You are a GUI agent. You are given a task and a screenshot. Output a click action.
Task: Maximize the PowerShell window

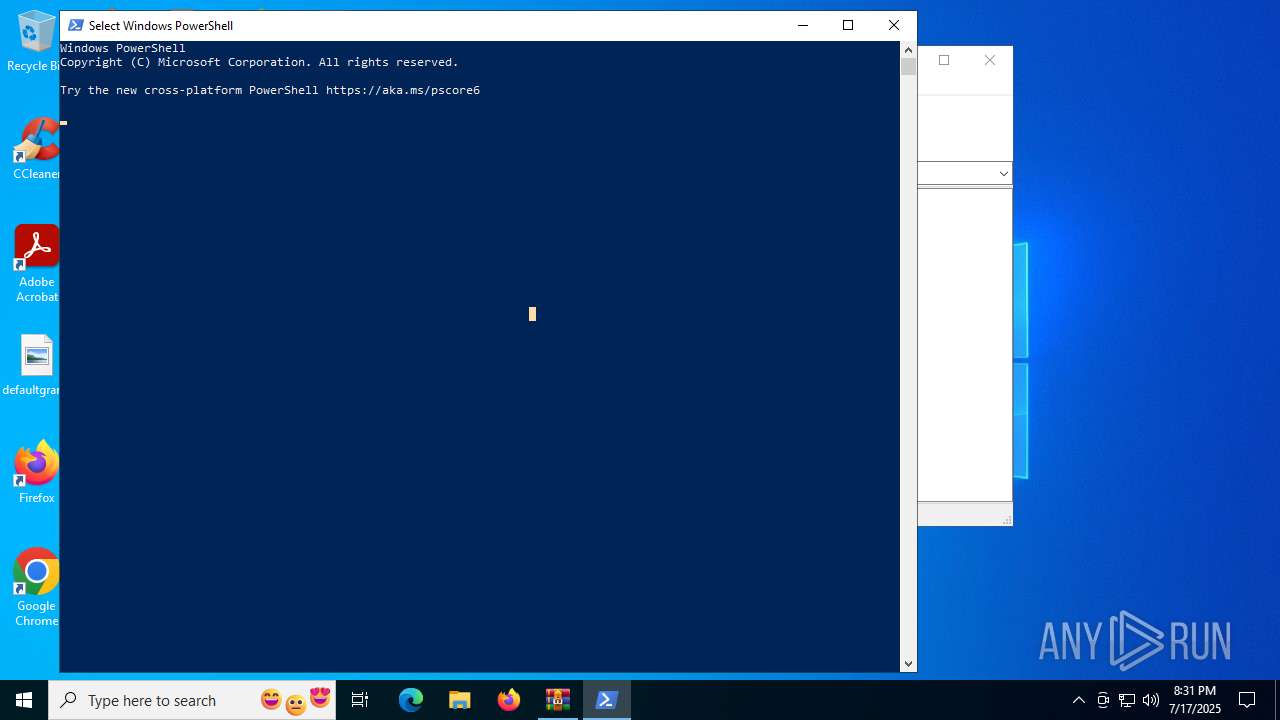(x=848, y=25)
